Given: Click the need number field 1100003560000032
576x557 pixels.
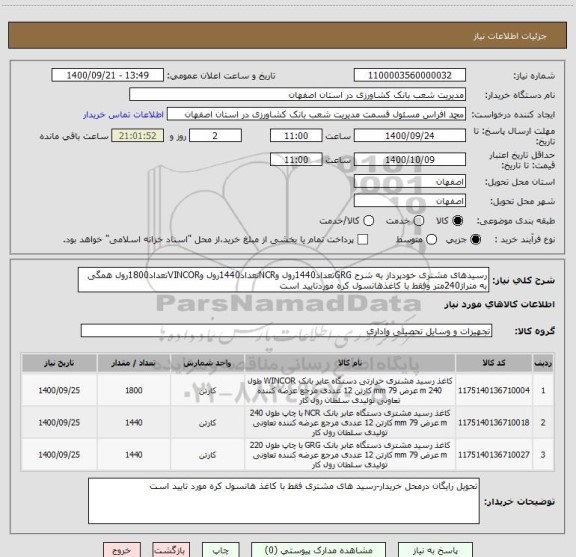Looking at the screenshot, I should point(410,75).
